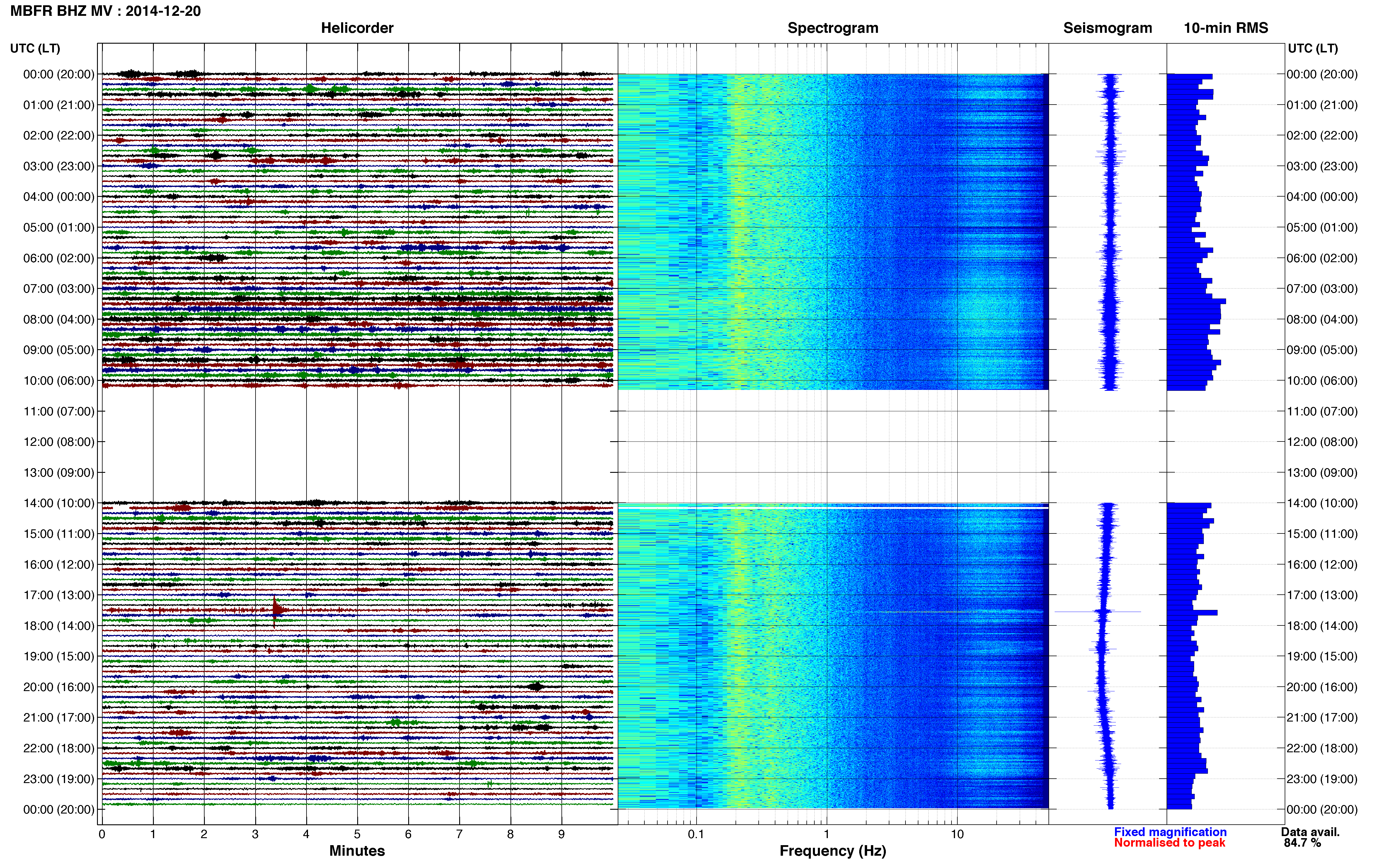Click minute tick label '0' on helicorder axis
1389x868 pixels.
(x=102, y=834)
